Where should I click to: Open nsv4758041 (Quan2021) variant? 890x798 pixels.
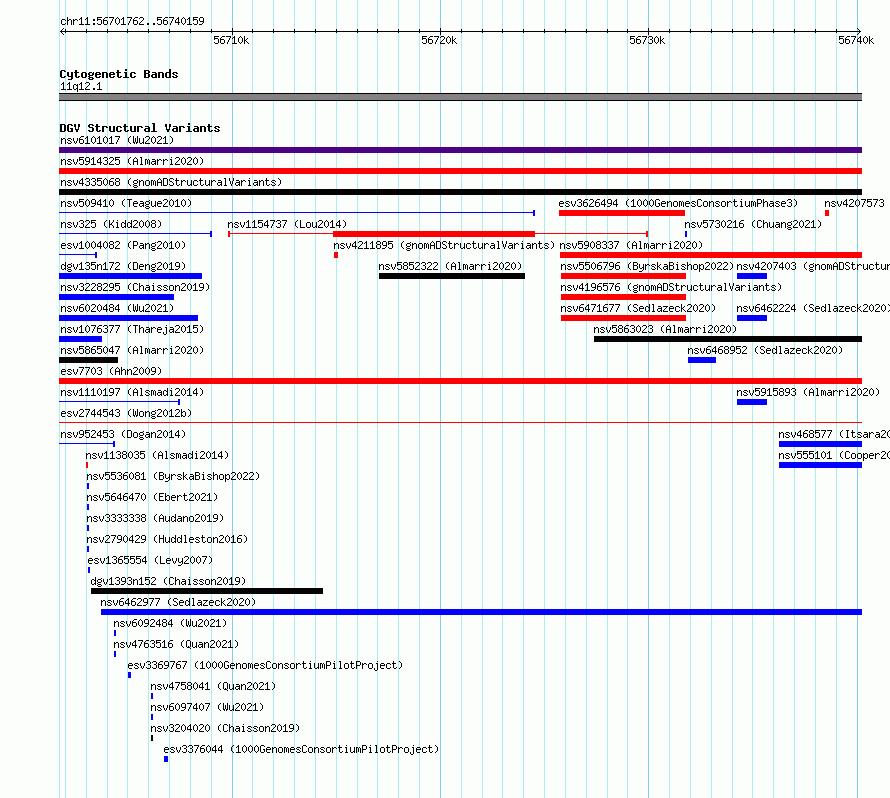point(213,686)
